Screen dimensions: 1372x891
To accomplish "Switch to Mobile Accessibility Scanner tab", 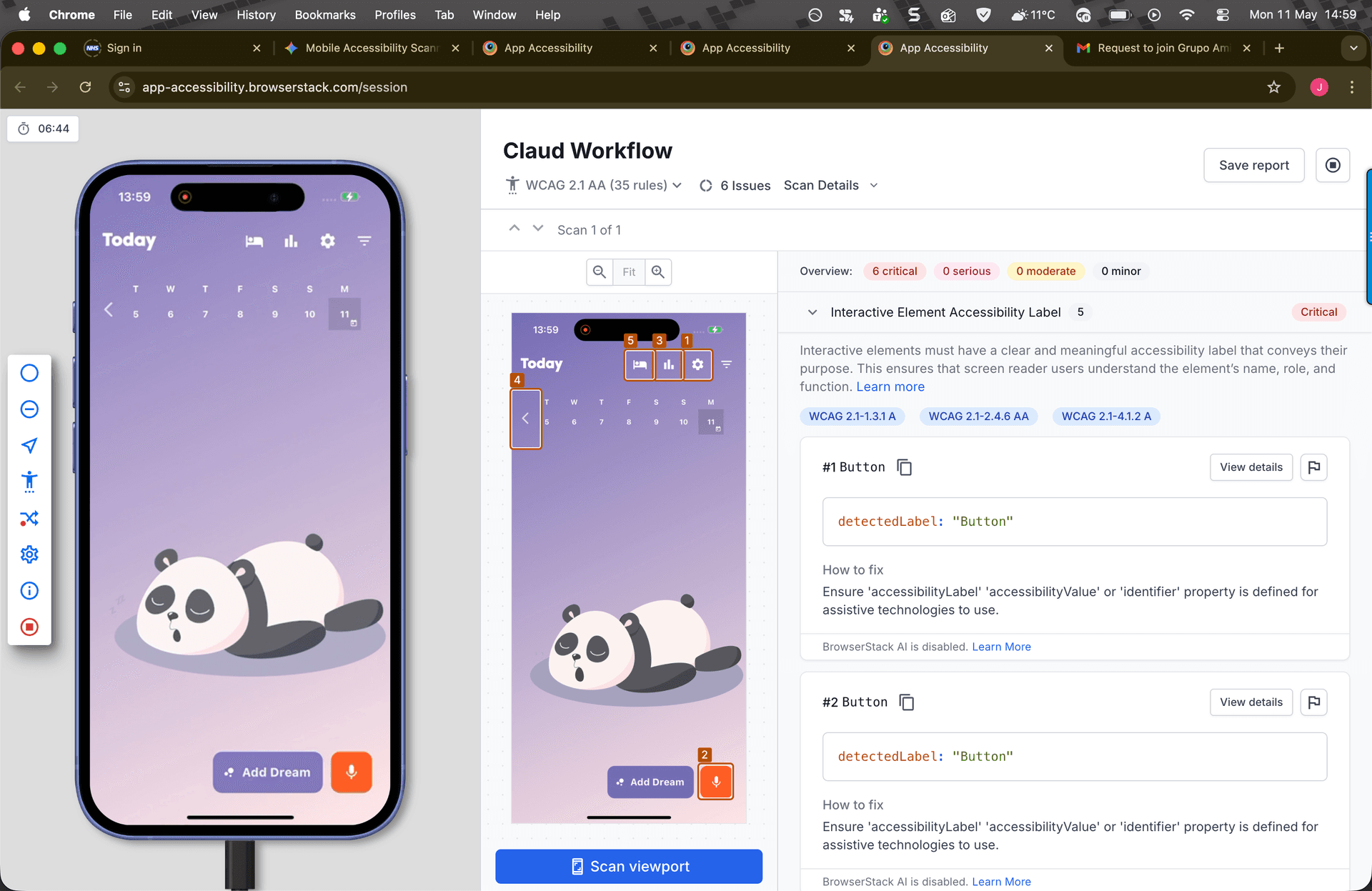I will coord(372,48).
